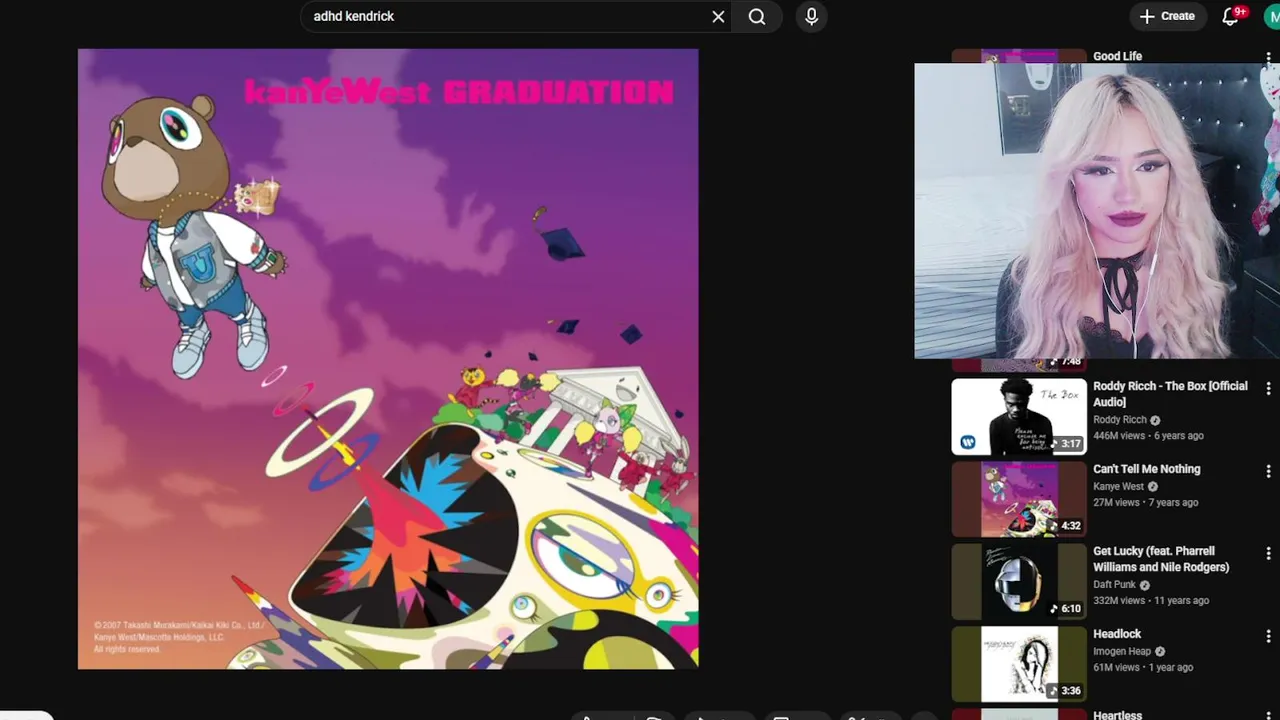Click the magnifying glass search button
The width and height of the screenshot is (1280, 720).
(757, 16)
